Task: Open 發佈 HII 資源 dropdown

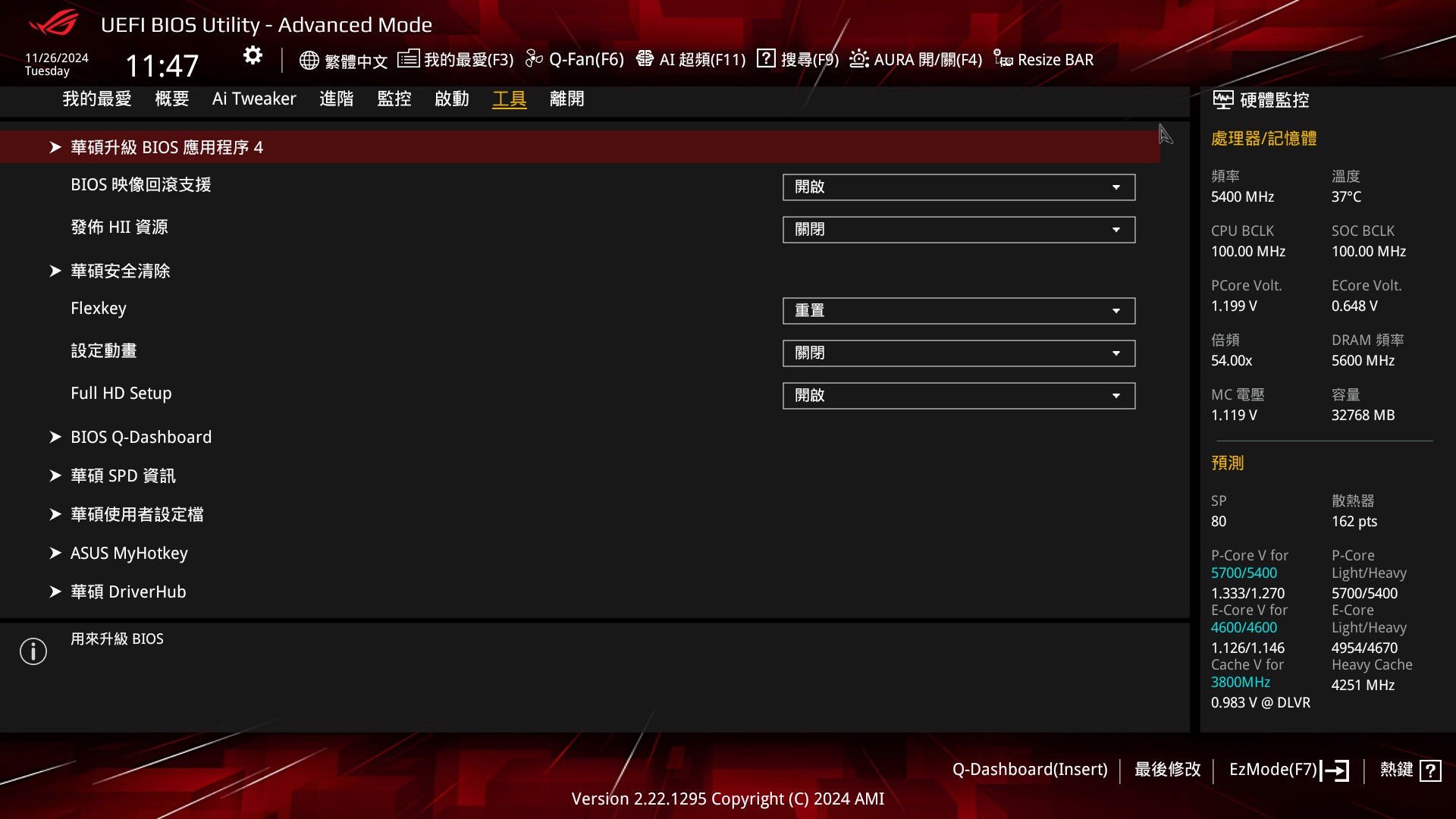Action: pyautogui.click(x=959, y=230)
